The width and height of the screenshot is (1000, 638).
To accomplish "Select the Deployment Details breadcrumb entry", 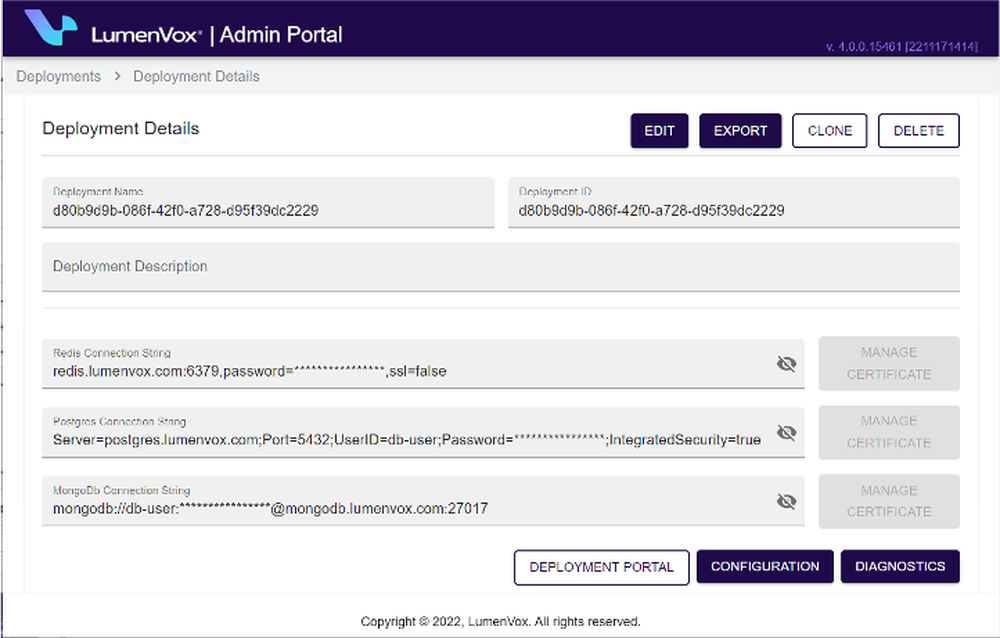I will pos(196,76).
